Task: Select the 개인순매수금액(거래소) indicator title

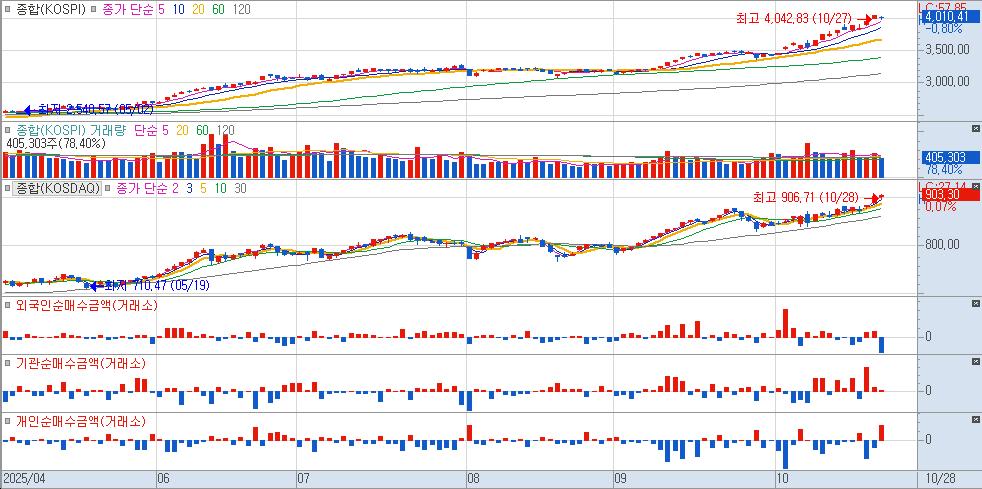Action: 81,420
